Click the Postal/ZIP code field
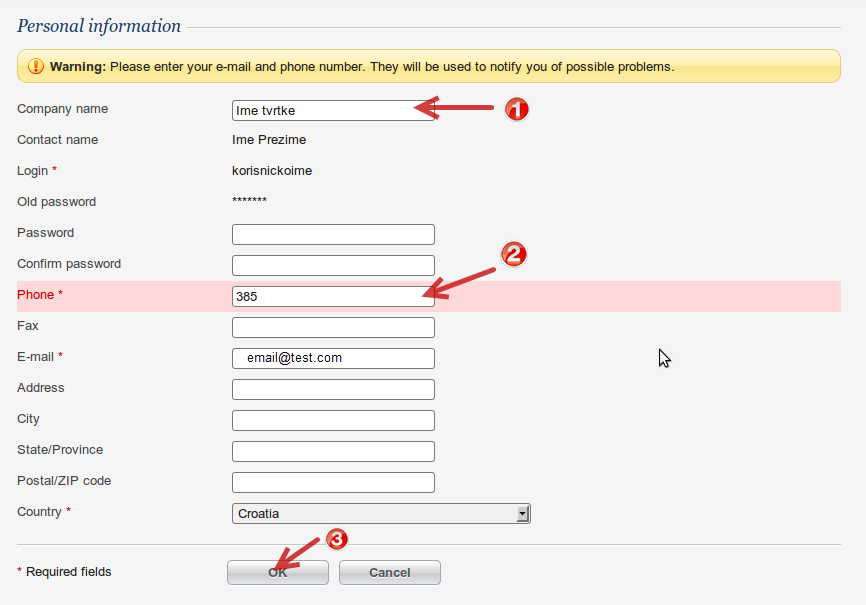Screen dimensions: 866x605 pos(333,482)
